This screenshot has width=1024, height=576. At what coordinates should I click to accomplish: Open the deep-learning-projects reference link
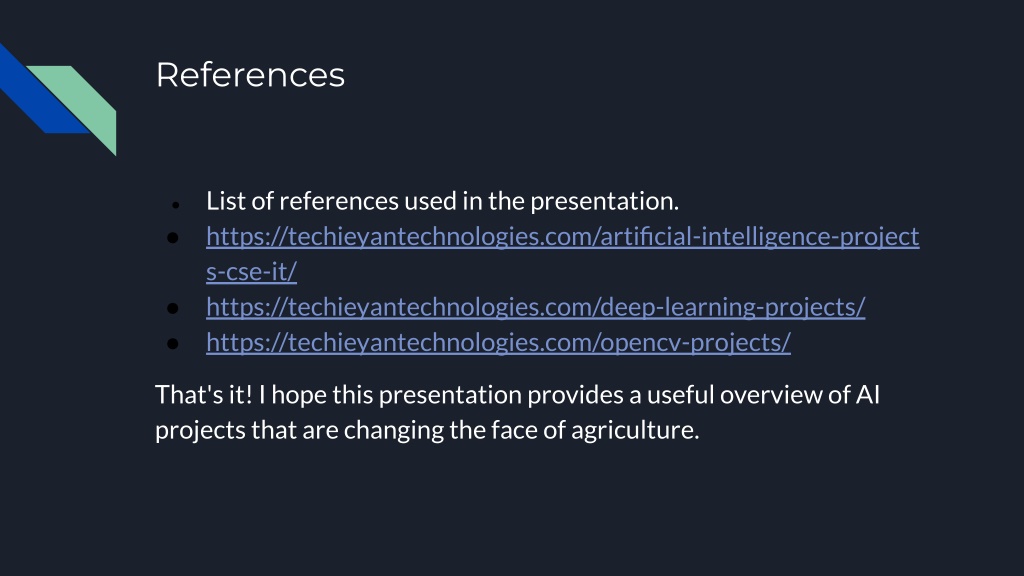536,307
